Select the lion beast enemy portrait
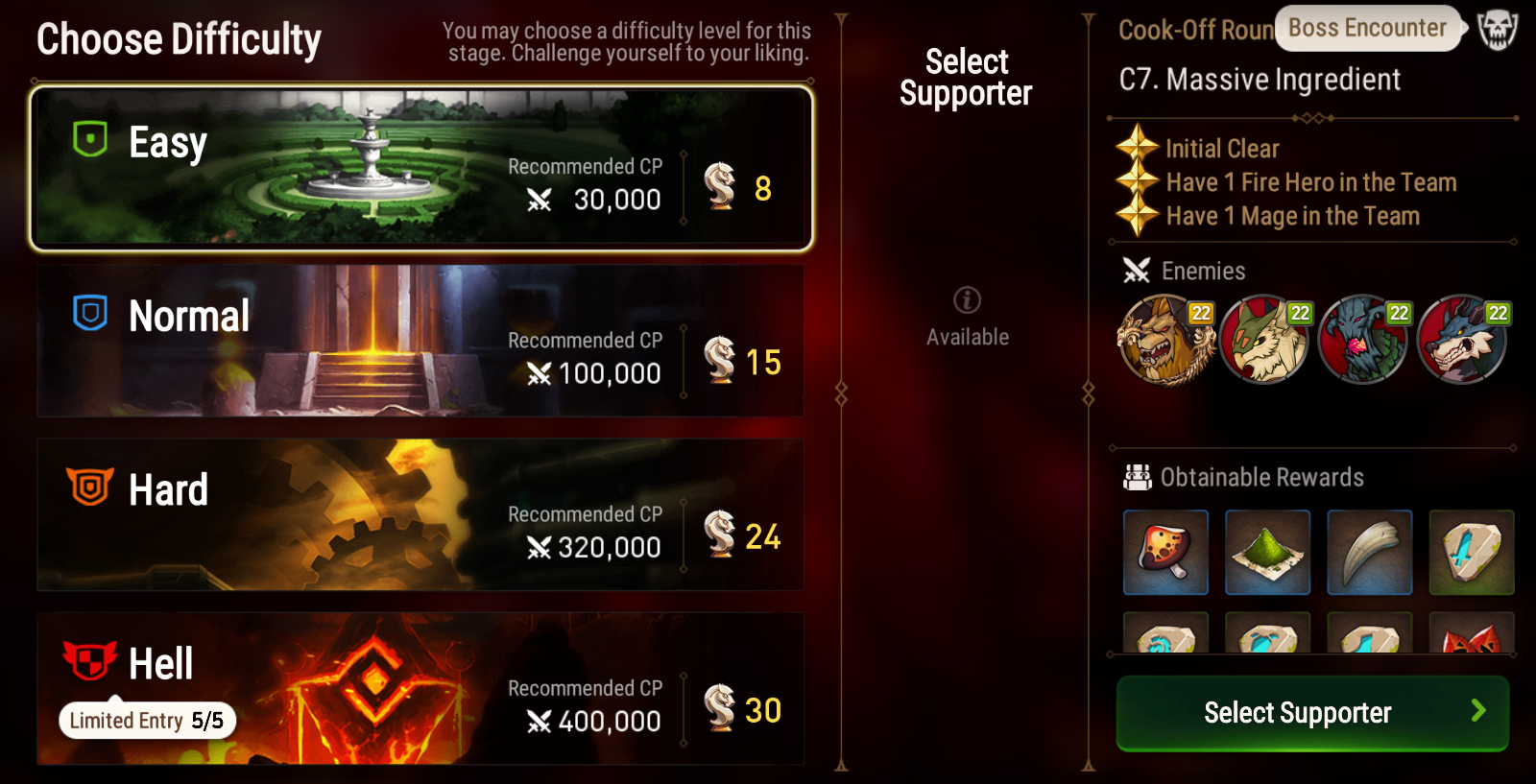Viewport: 1536px width, 784px height. coord(1166,340)
